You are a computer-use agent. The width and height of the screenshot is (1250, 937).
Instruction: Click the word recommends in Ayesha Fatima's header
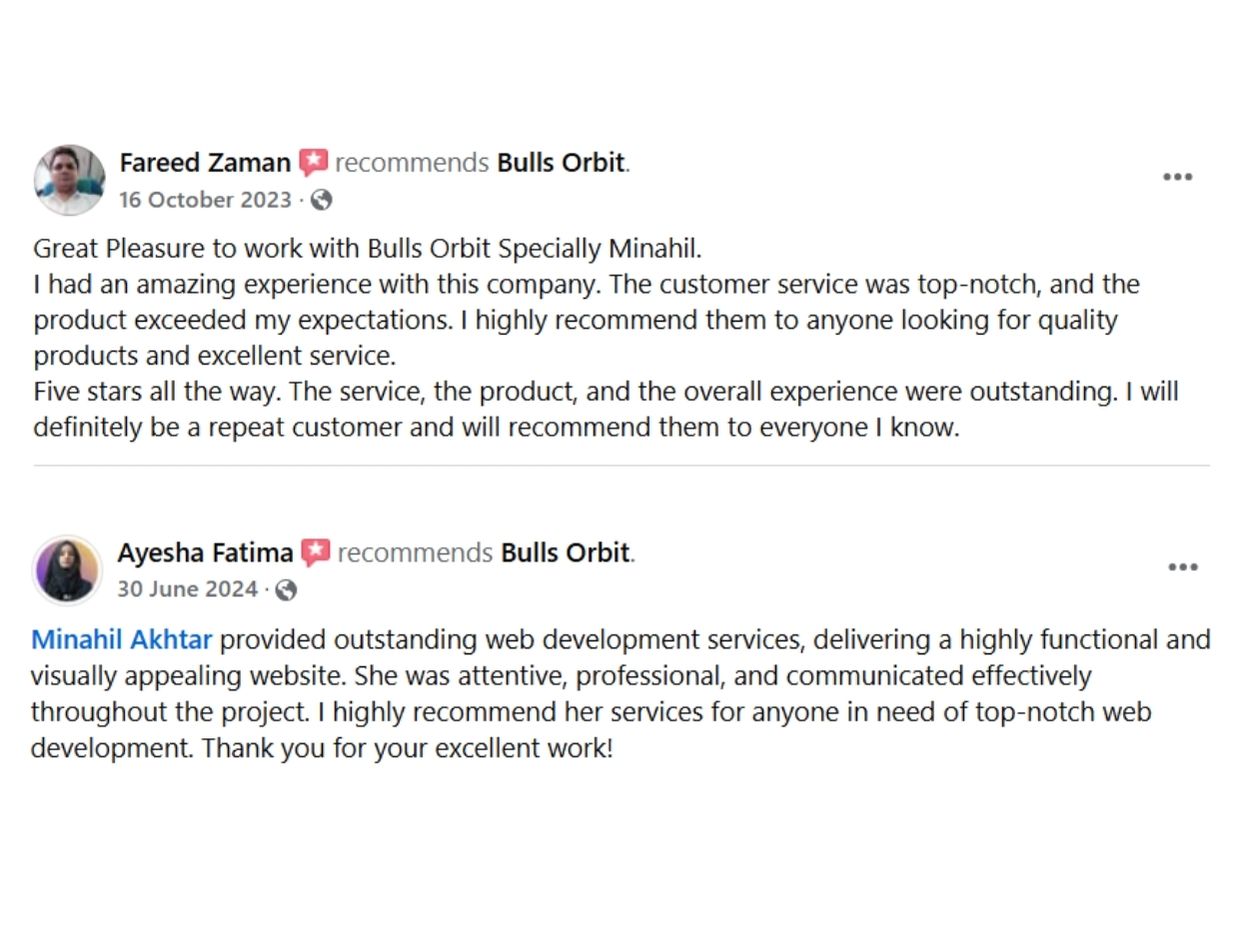415,553
